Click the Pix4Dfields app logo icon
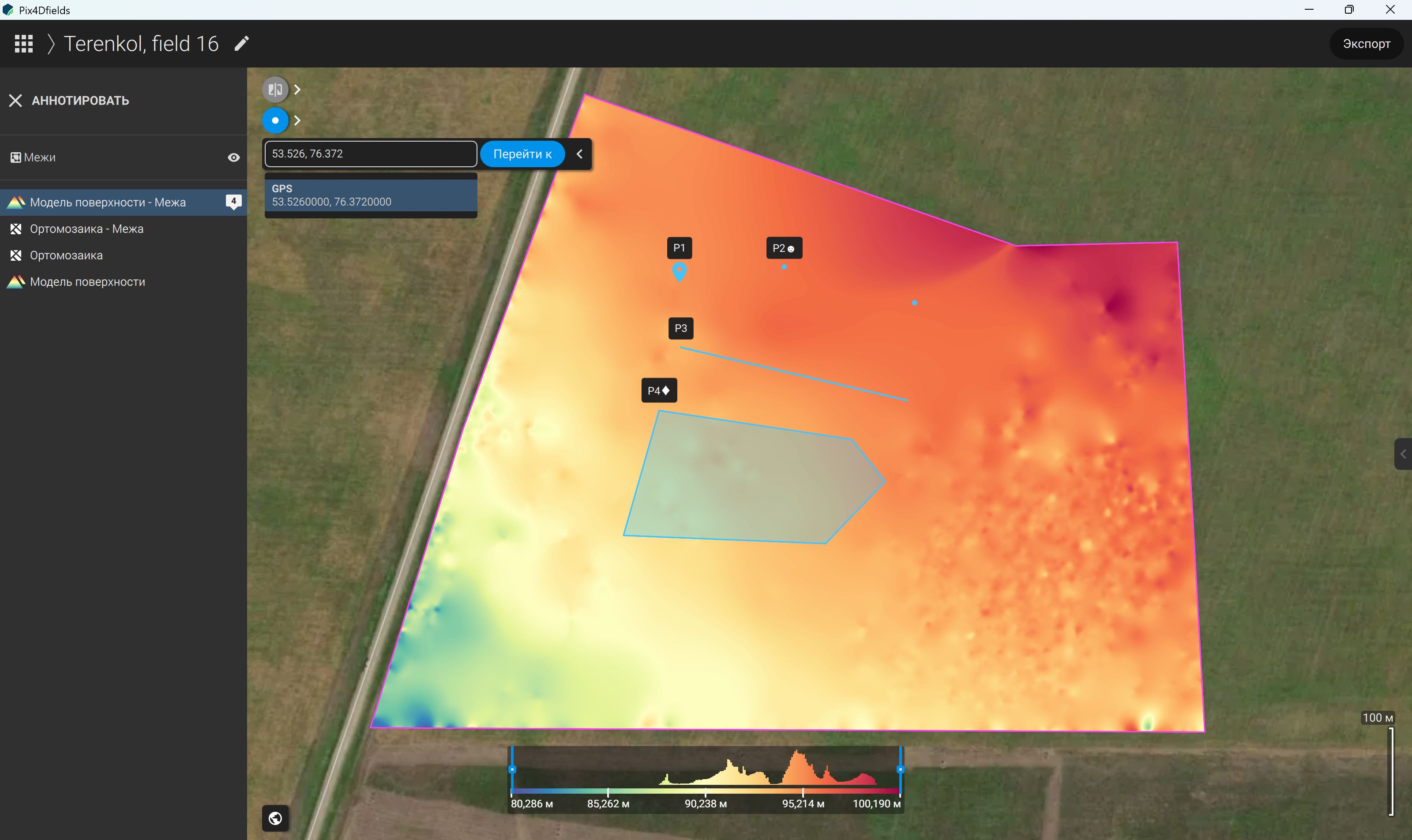 (8, 10)
